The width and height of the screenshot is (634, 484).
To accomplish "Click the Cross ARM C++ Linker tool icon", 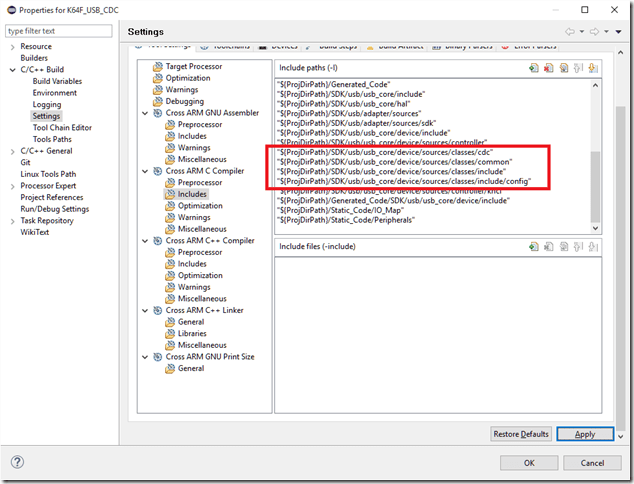I will (x=158, y=311).
